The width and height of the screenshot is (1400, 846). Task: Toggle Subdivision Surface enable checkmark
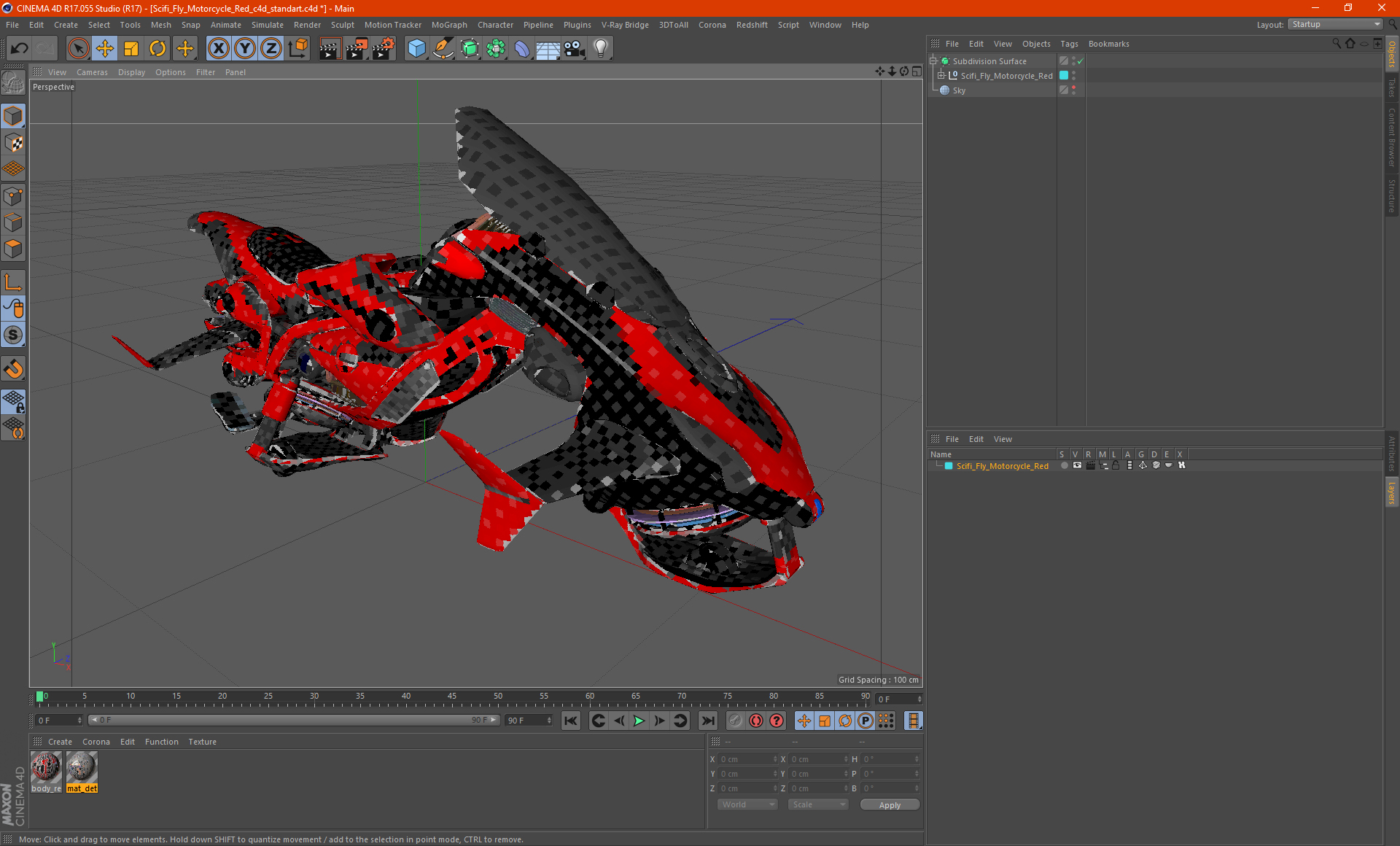1080,61
